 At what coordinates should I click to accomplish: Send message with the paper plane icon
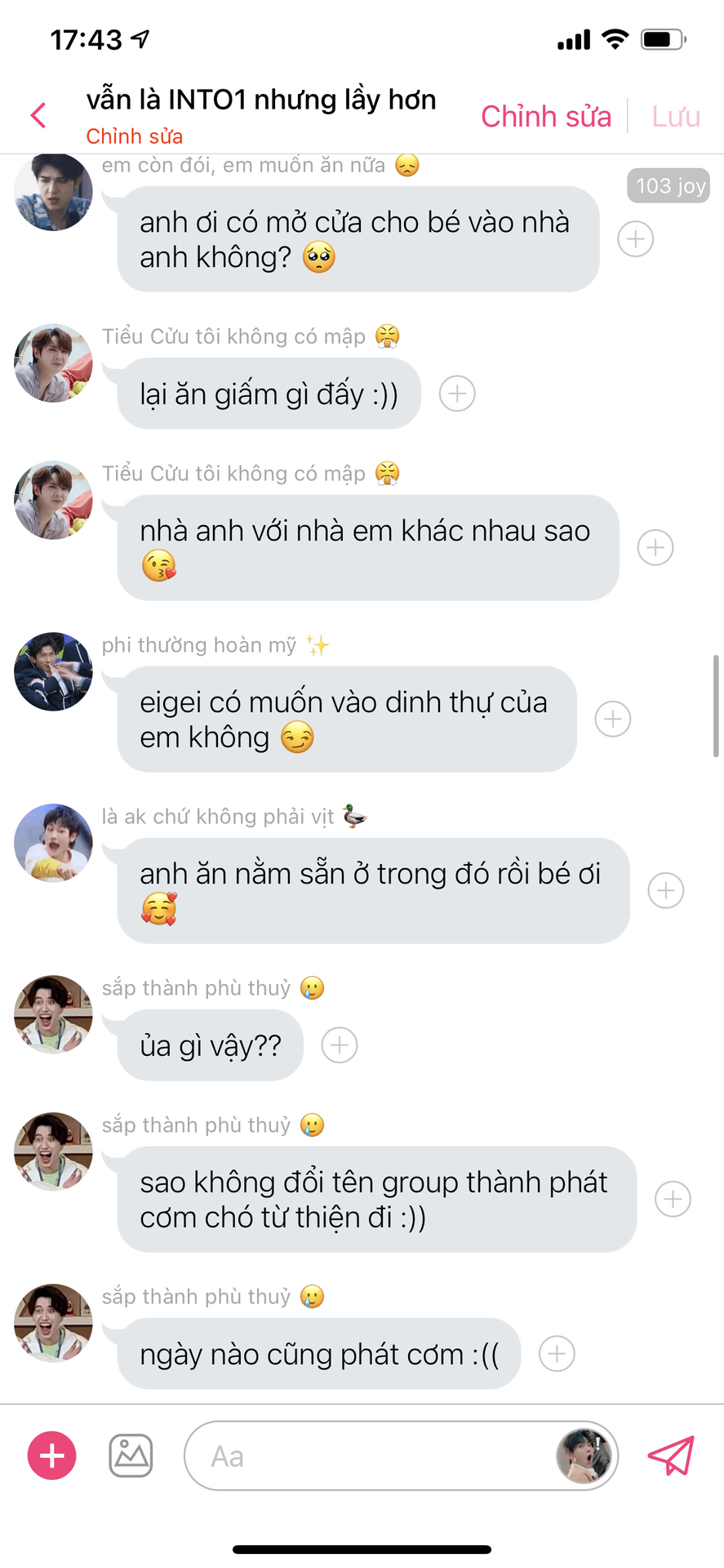[671, 1455]
